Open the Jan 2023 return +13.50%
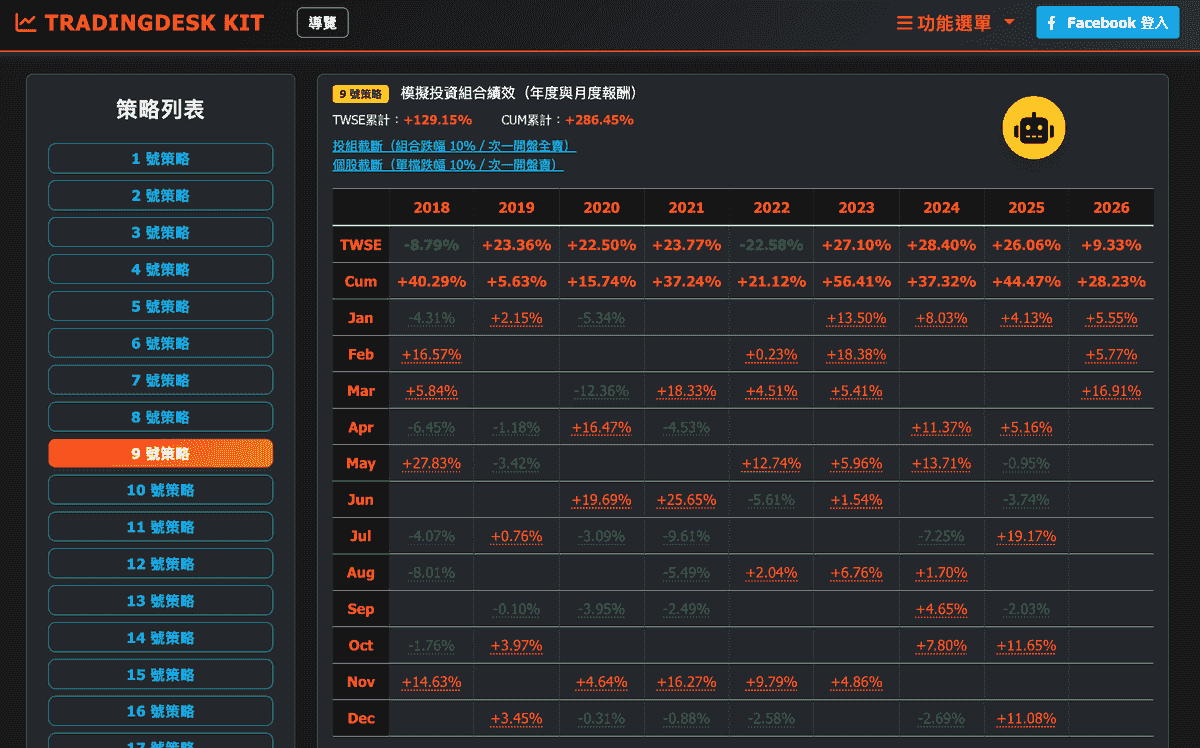1200x748 pixels. 856,318
